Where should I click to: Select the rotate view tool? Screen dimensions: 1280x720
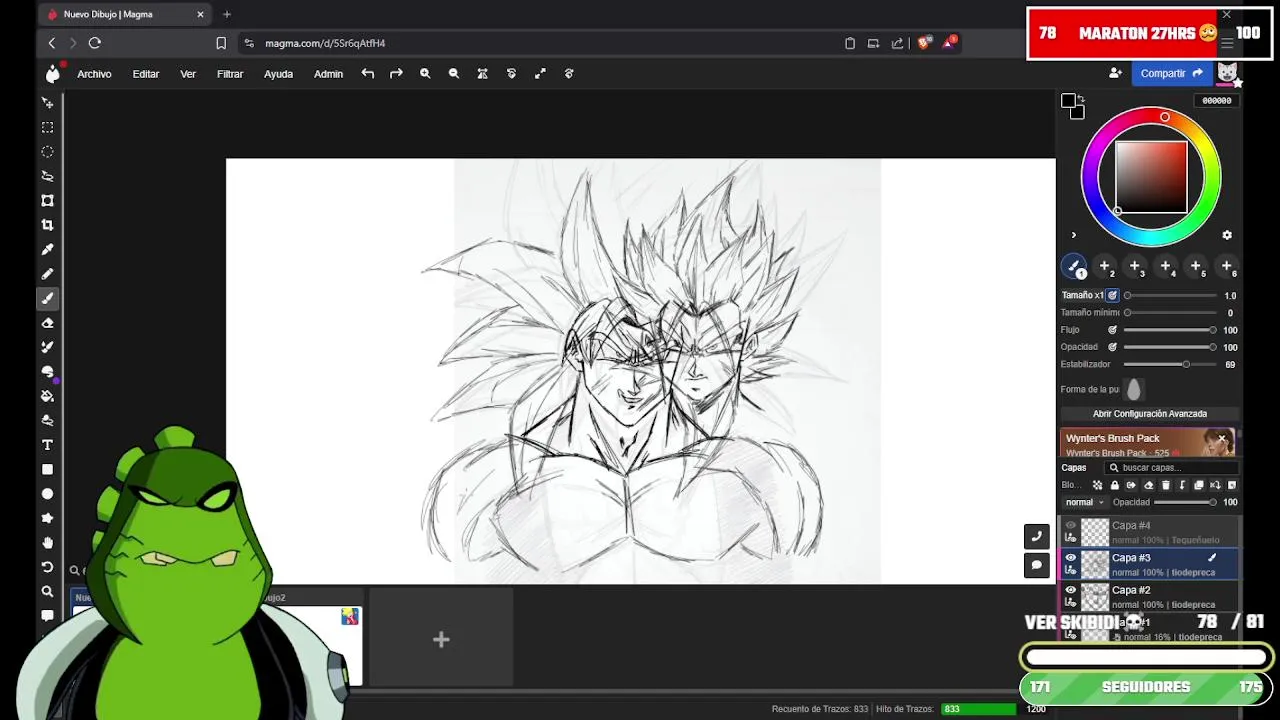[x=47, y=567]
